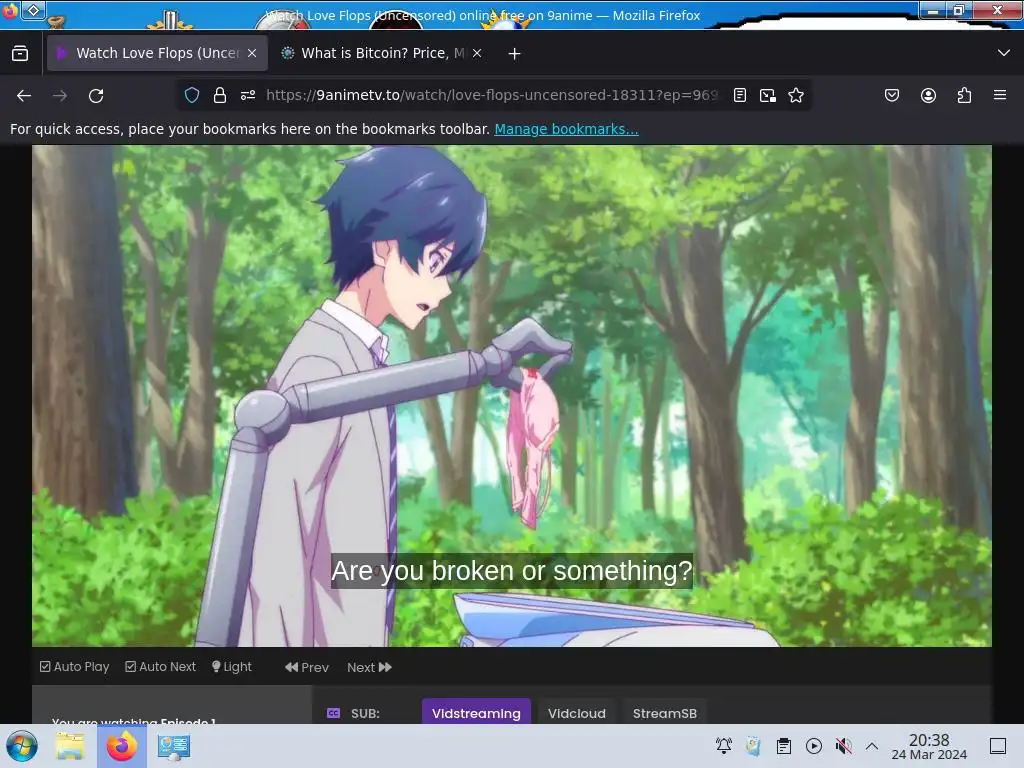Expand the list all tabs dropdown

1004,53
